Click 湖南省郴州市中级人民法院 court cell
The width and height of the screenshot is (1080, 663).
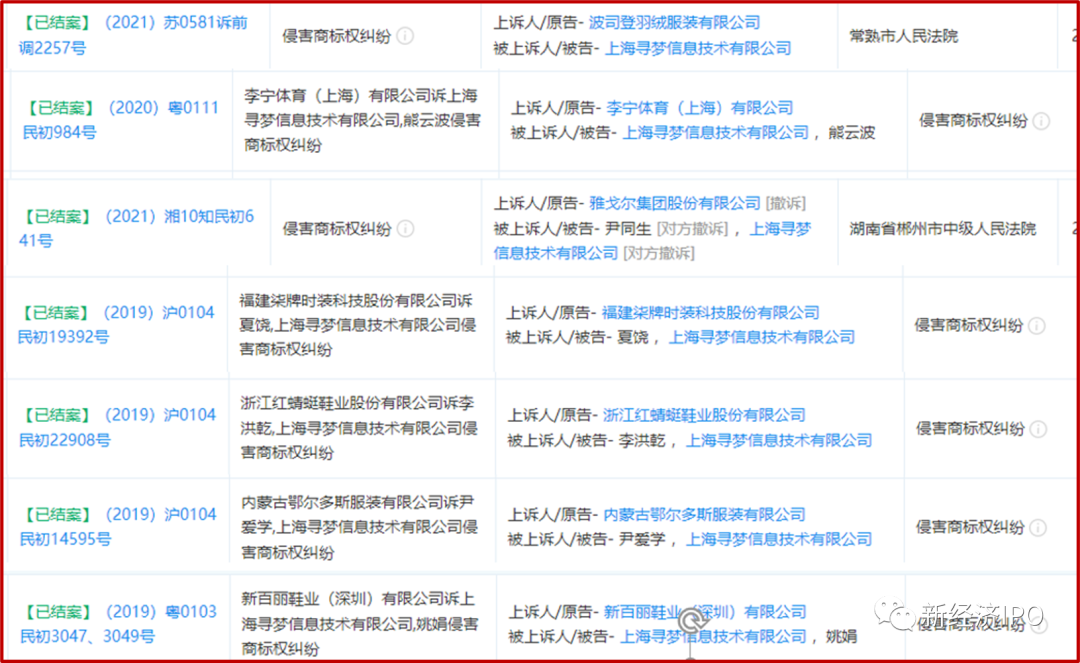pos(942,229)
